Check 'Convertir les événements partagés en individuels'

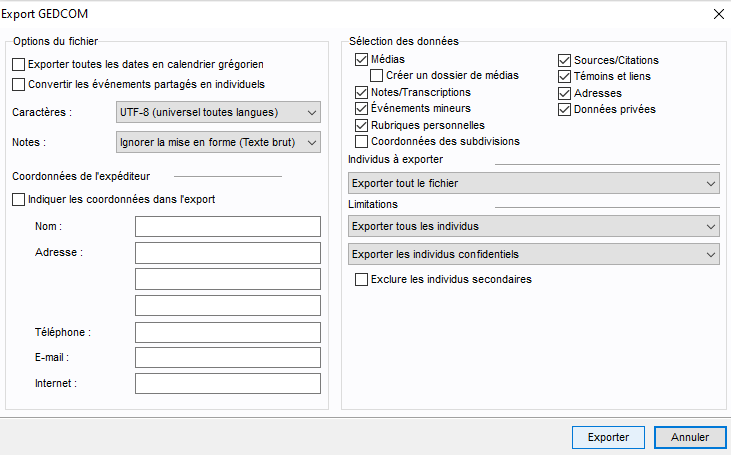[x=19, y=84]
